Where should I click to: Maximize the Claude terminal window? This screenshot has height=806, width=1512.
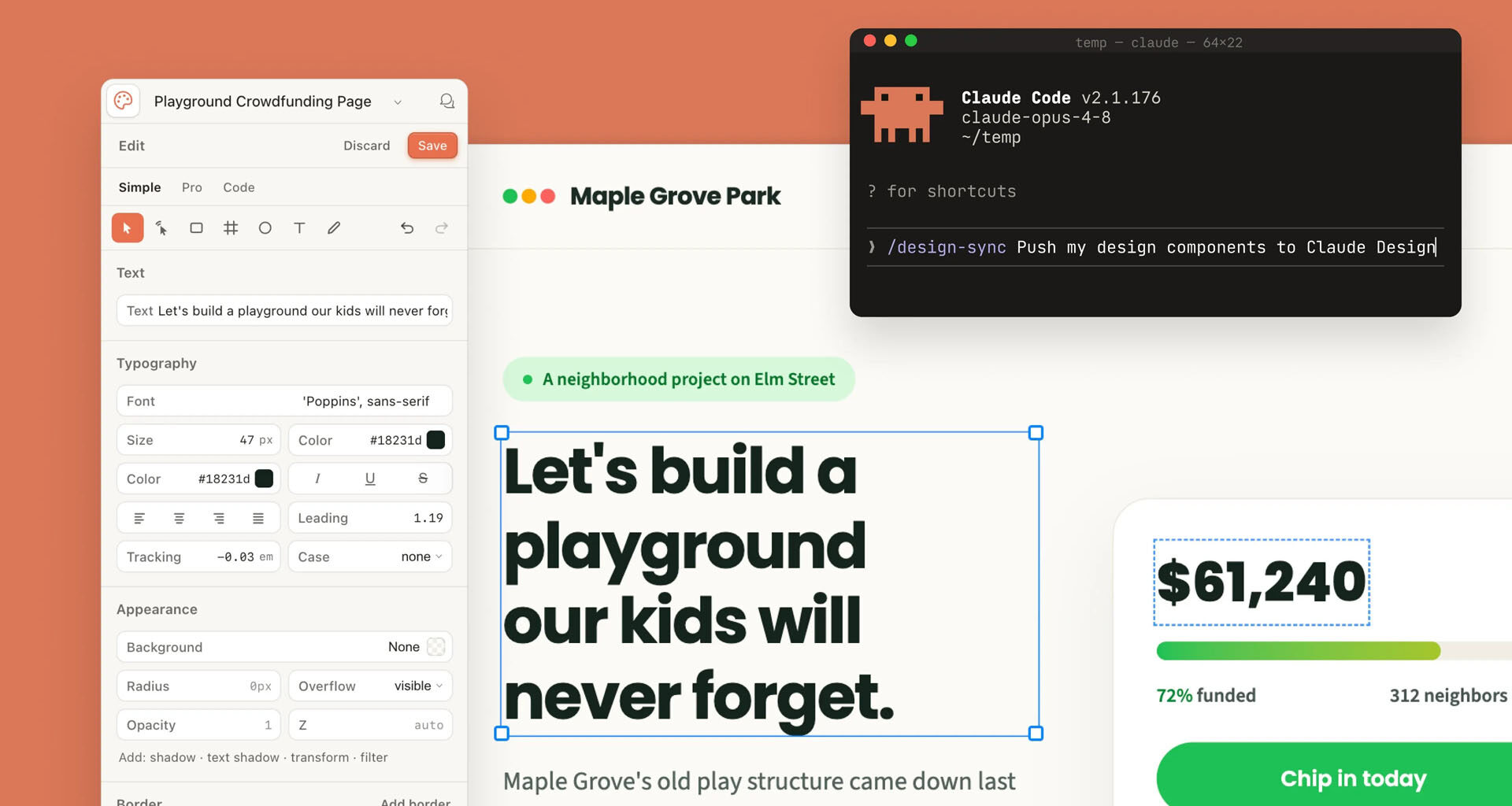click(x=911, y=41)
